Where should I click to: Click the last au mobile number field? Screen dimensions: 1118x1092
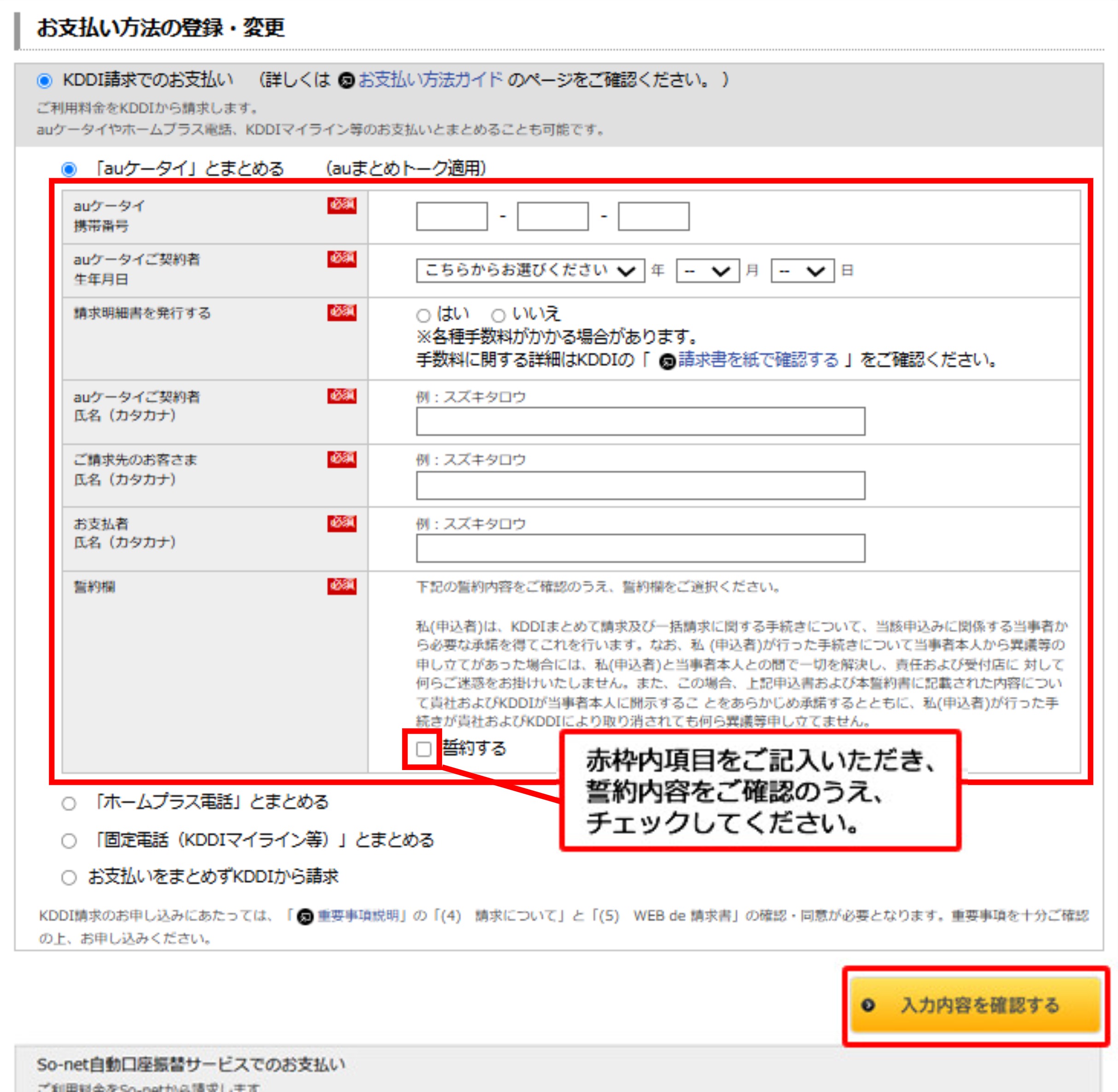tap(653, 216)
